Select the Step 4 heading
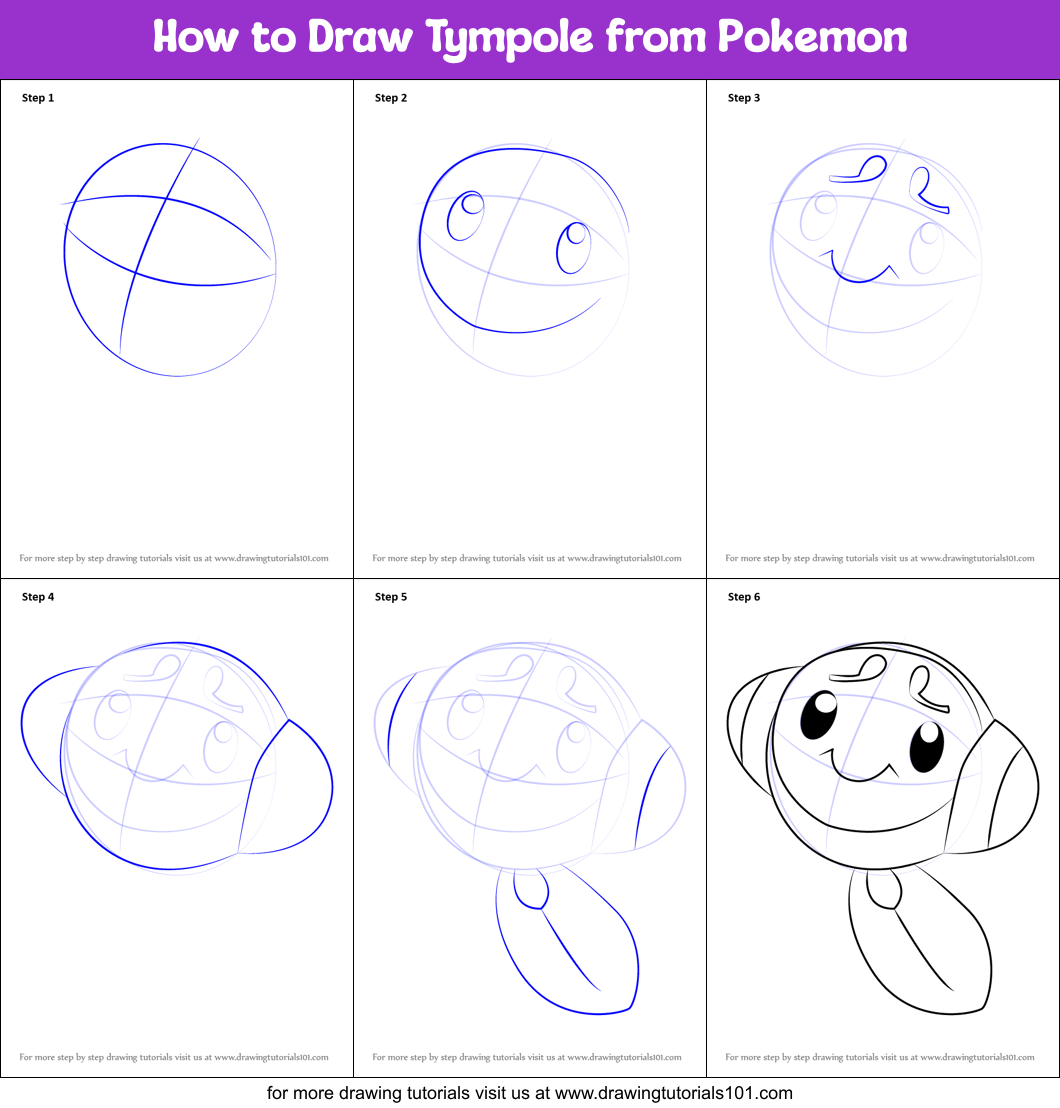This screenshot has width=1060, height=1108. (38, 597)
